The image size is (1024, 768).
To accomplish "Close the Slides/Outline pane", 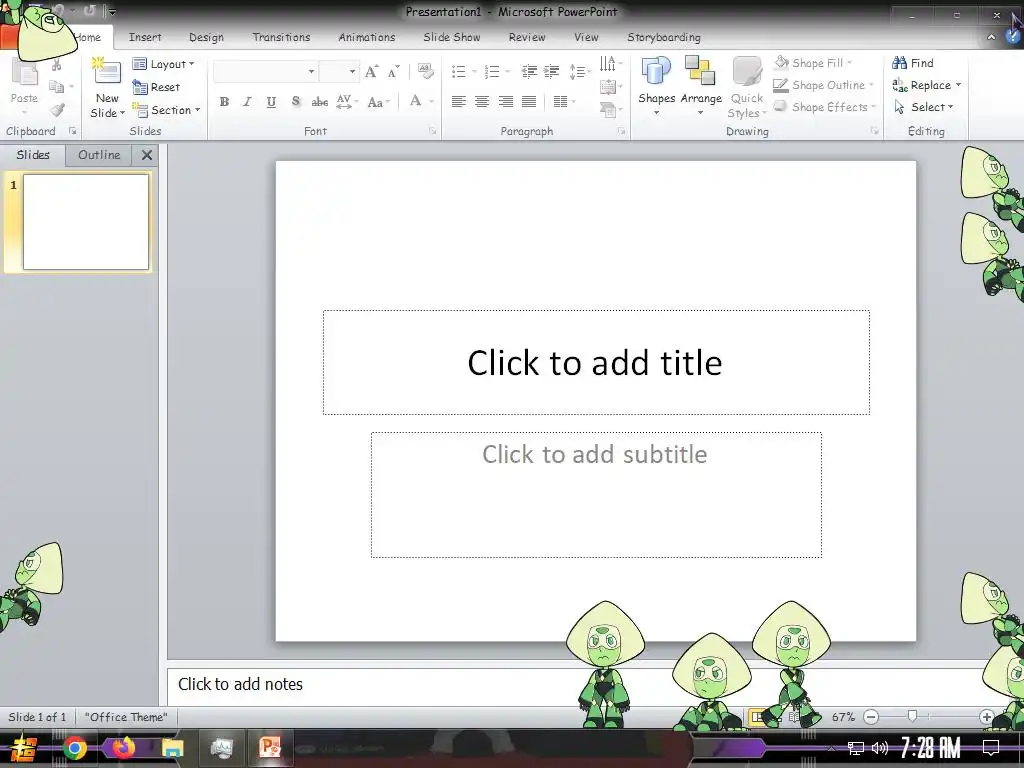I will point(147,155).
